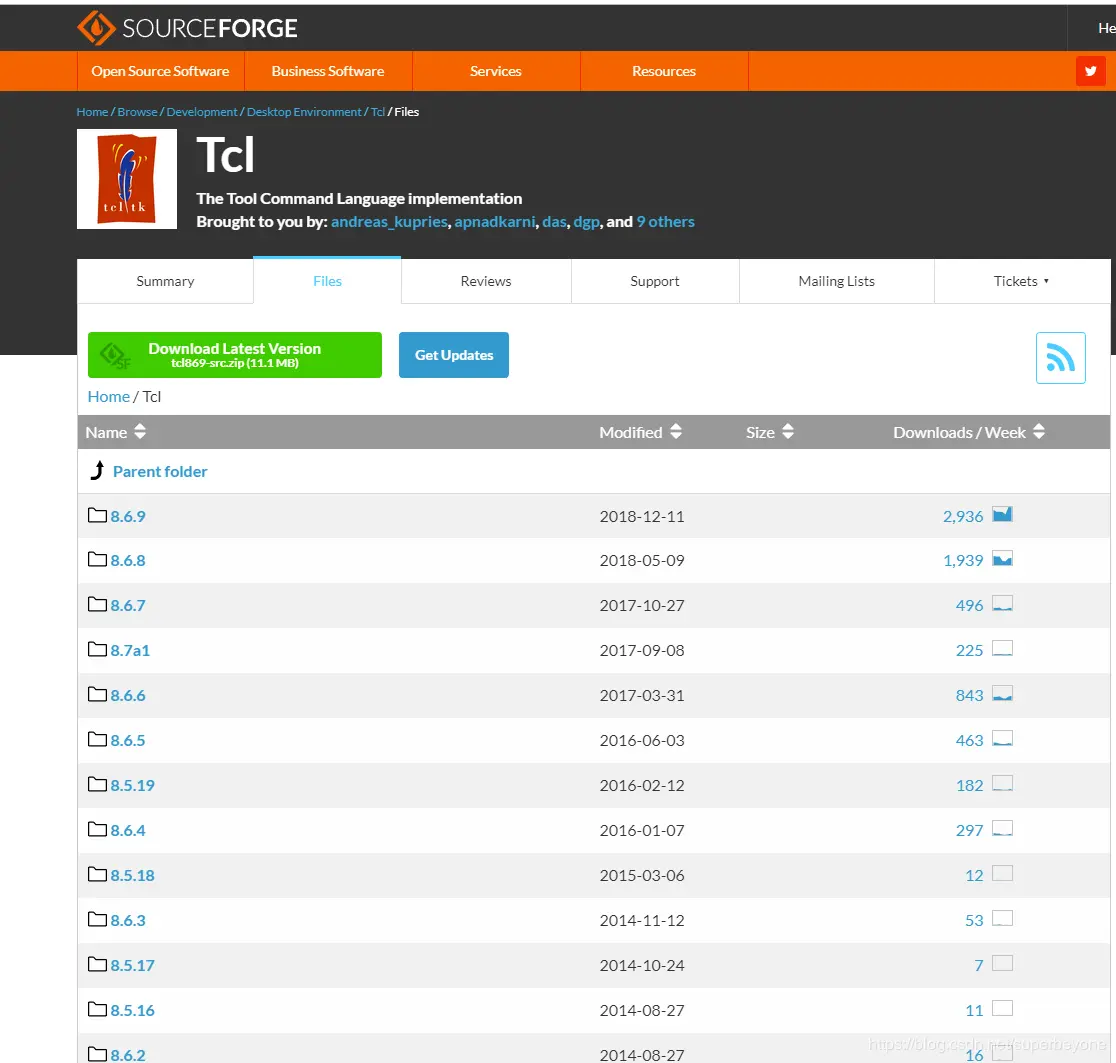Click folder icon for 8.6.5

98,739
